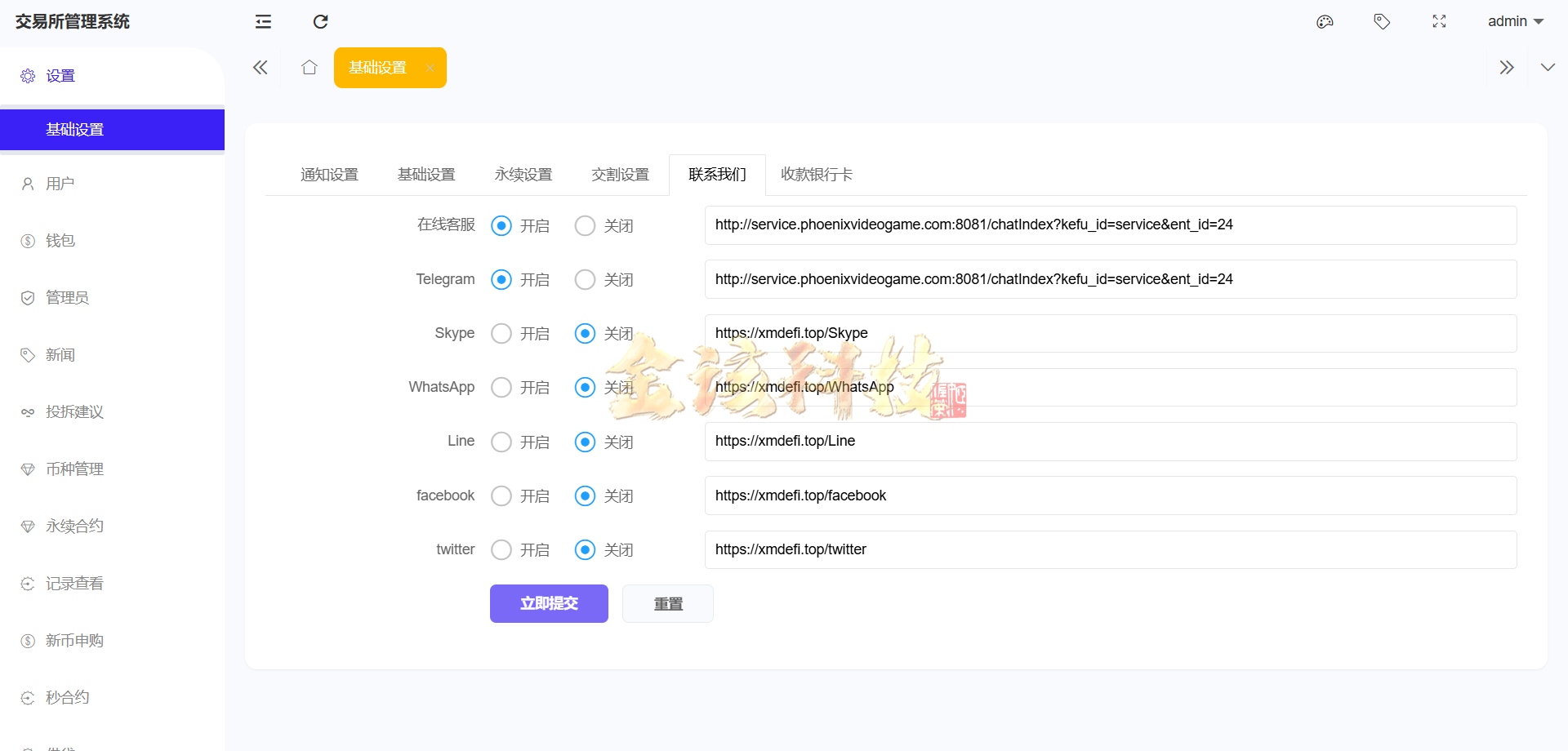Screen dimensions: 1568x751
Task: Select 管理员 (Administrators) in the sidebar
Action: [66, 297]
